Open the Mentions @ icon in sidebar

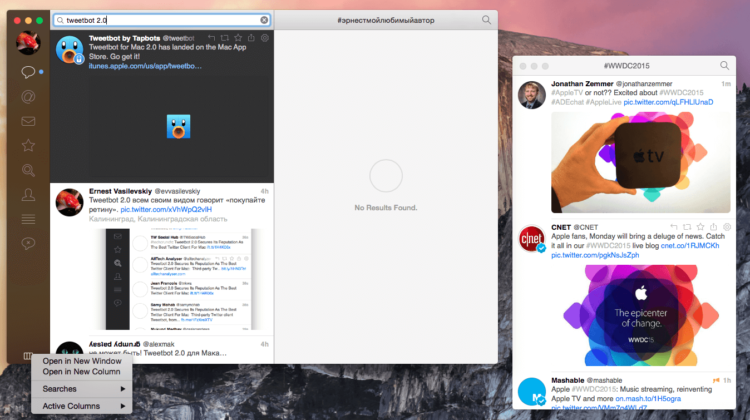[28, 97]
